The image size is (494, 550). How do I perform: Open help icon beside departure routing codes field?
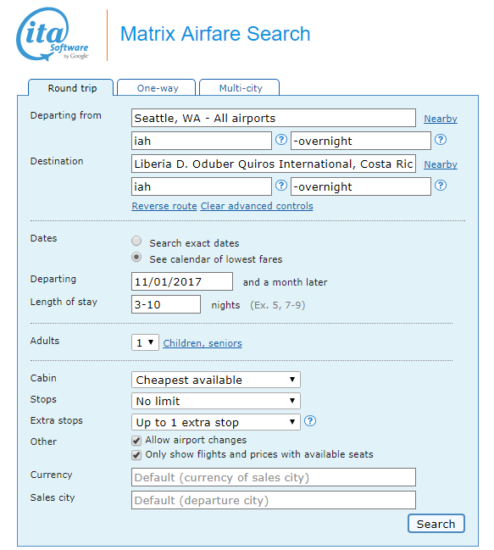click(x=281, y=140)
